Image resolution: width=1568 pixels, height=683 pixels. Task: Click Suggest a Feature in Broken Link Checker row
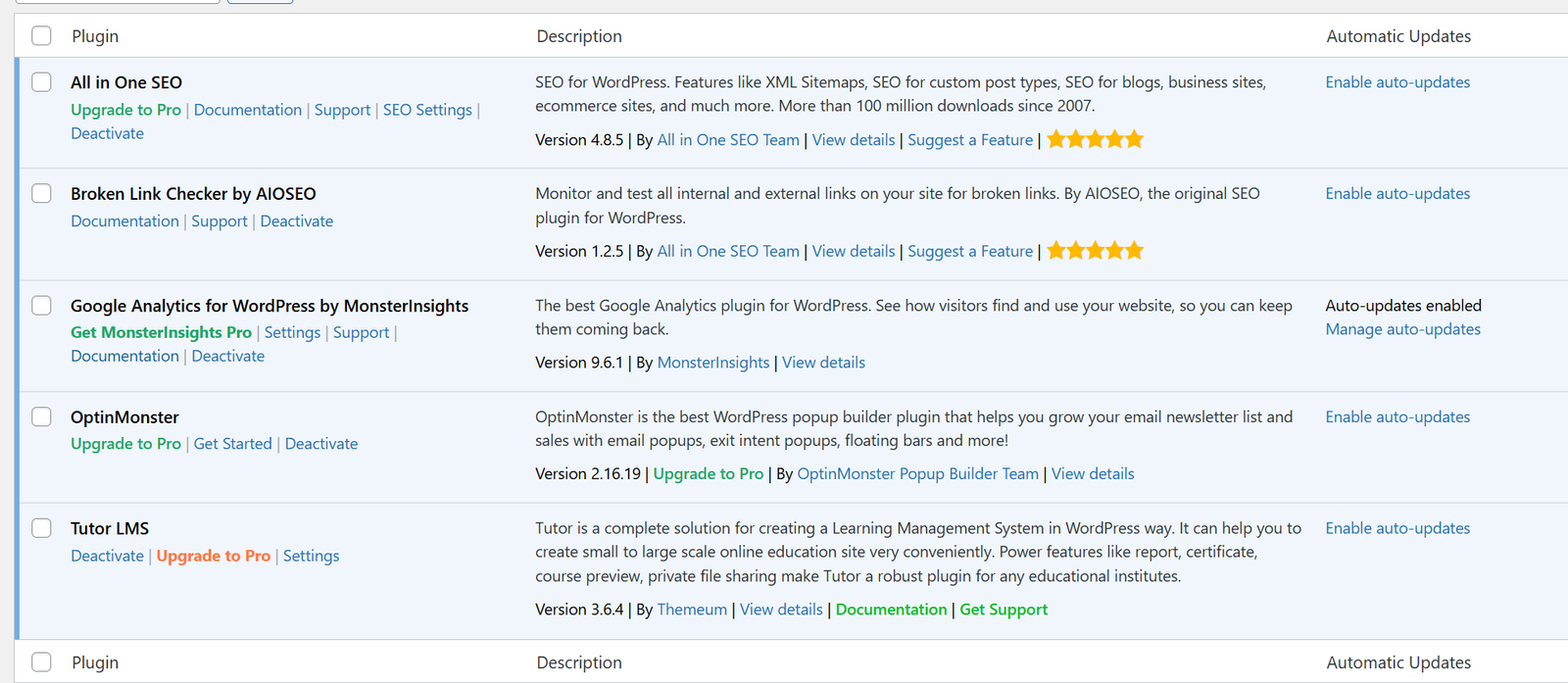click(970, 252)
